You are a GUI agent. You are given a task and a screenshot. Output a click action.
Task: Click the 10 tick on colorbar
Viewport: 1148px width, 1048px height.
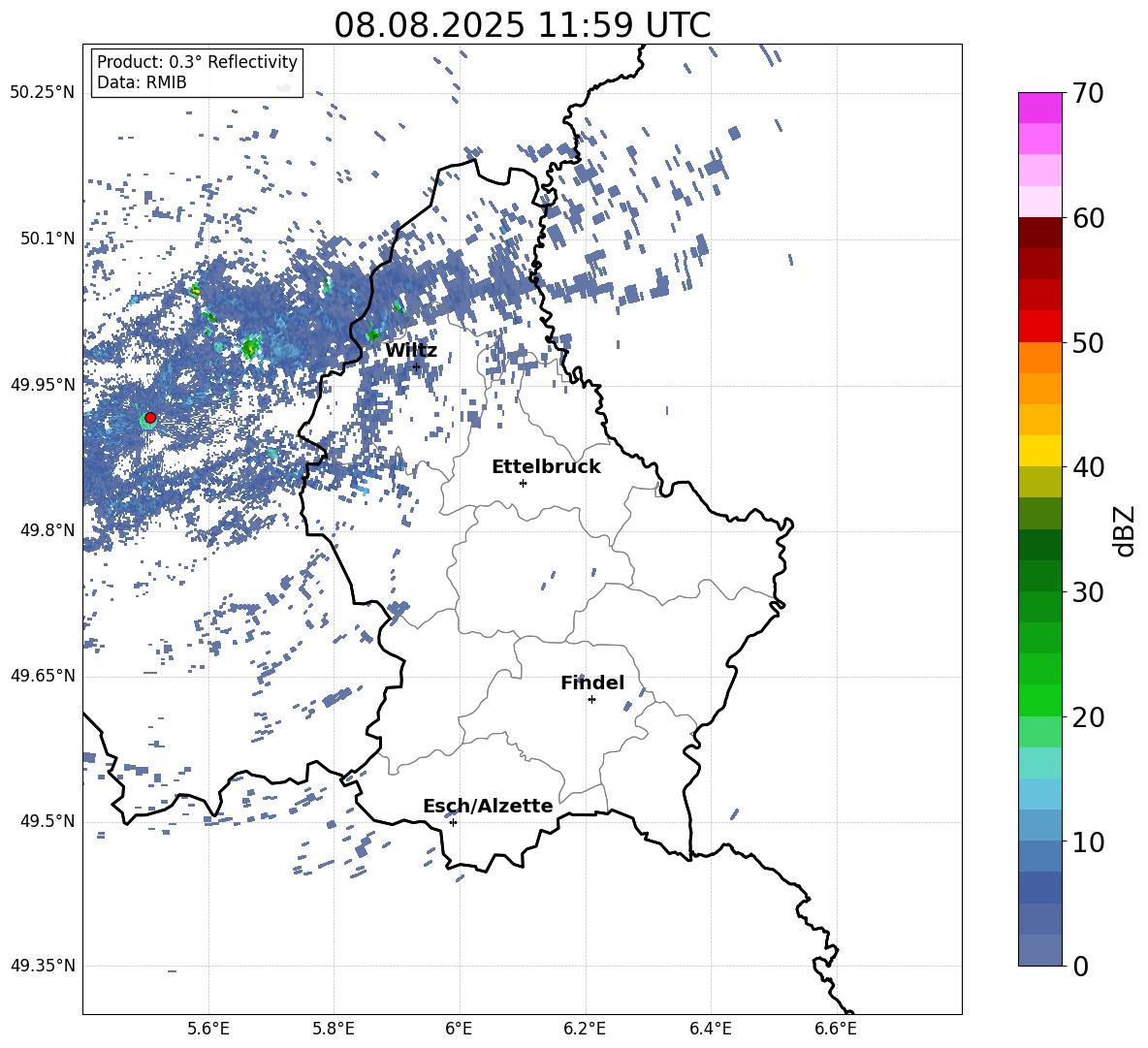1089,842
